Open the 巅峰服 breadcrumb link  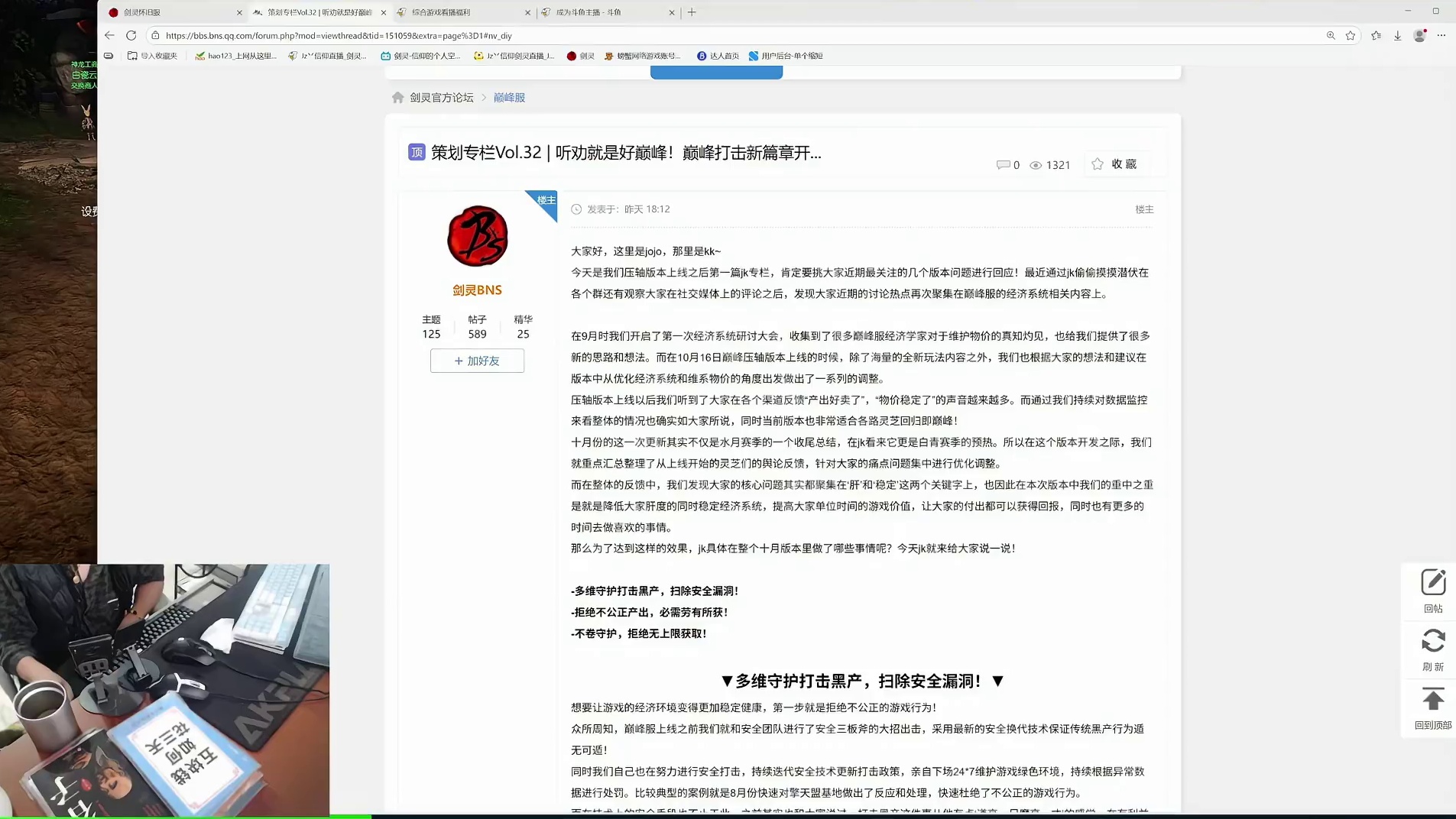[507, 97]
